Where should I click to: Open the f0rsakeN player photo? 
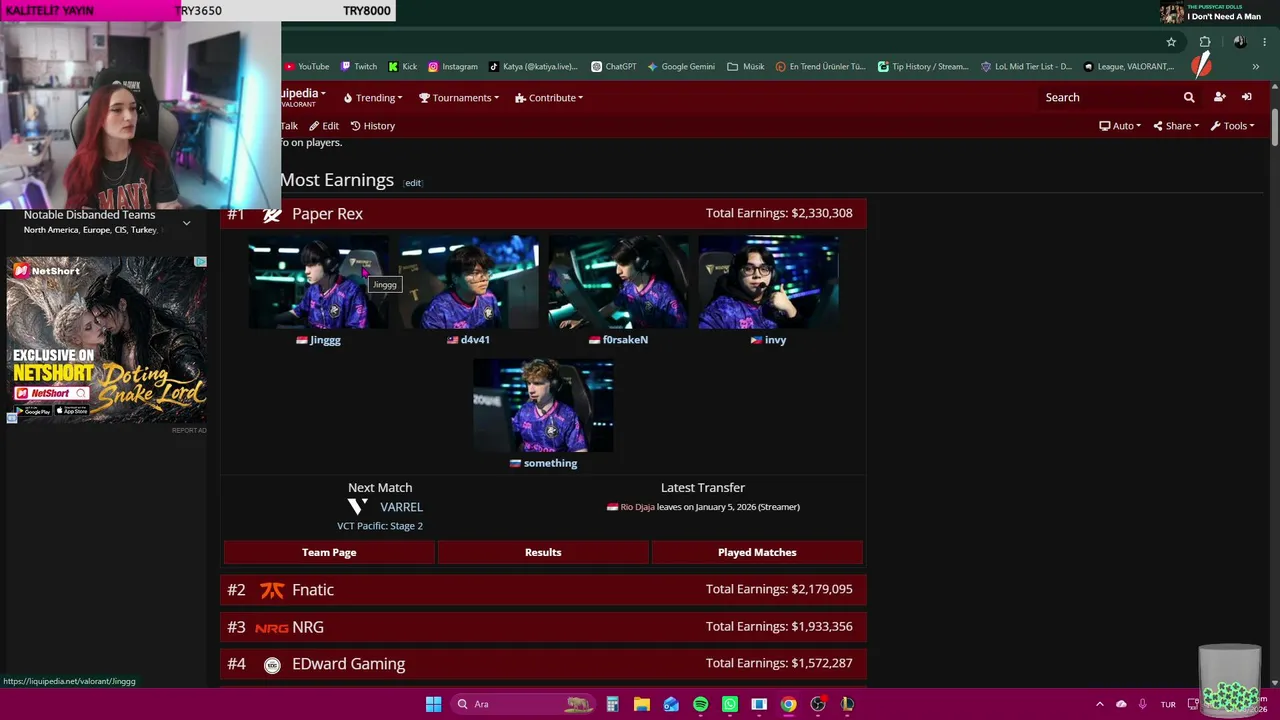pos(619,282)
